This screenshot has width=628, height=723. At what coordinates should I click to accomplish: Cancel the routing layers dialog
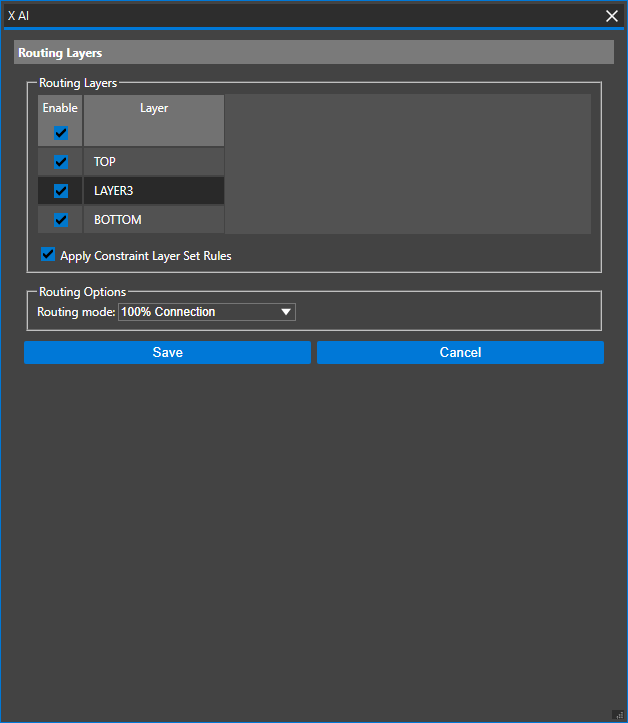pyautogui.click(x=460, y=352)
